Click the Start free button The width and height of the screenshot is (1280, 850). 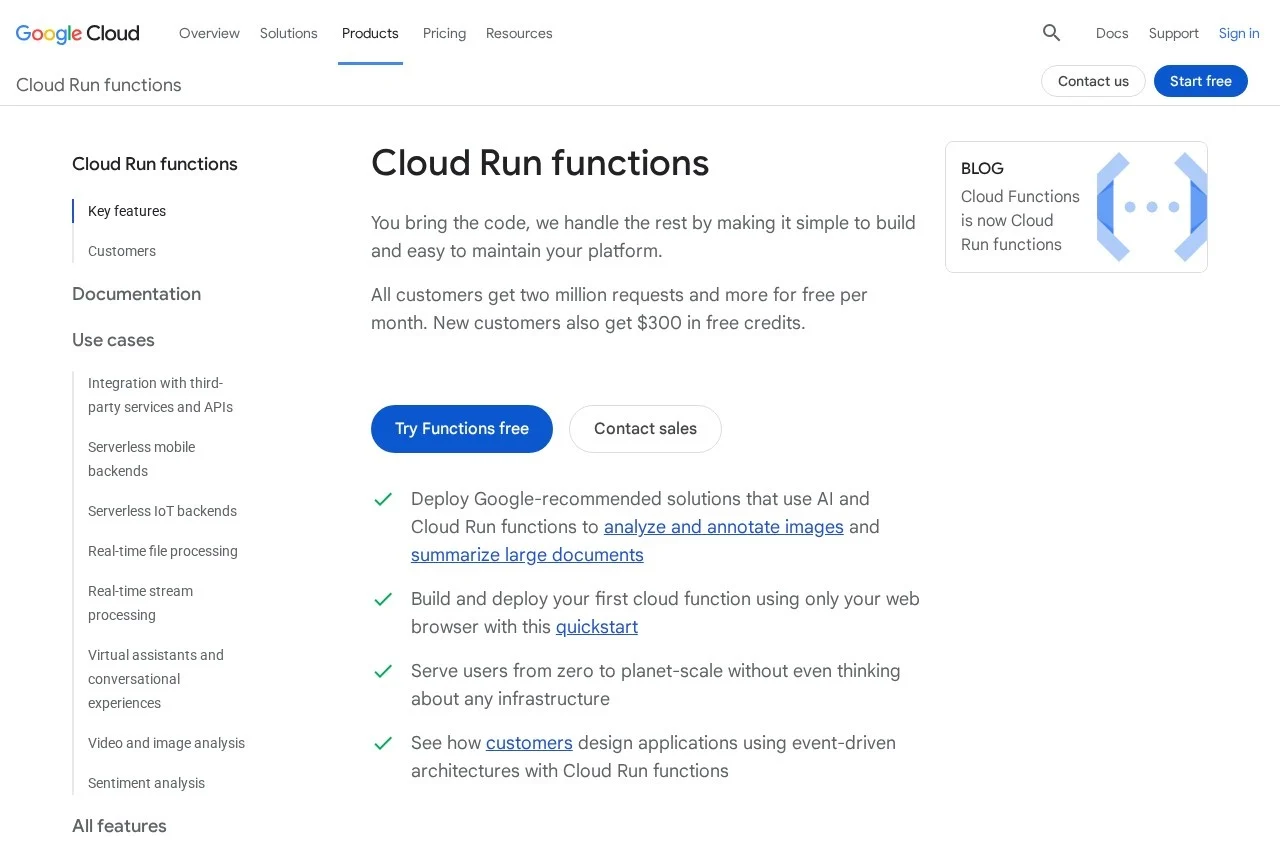1201,81
